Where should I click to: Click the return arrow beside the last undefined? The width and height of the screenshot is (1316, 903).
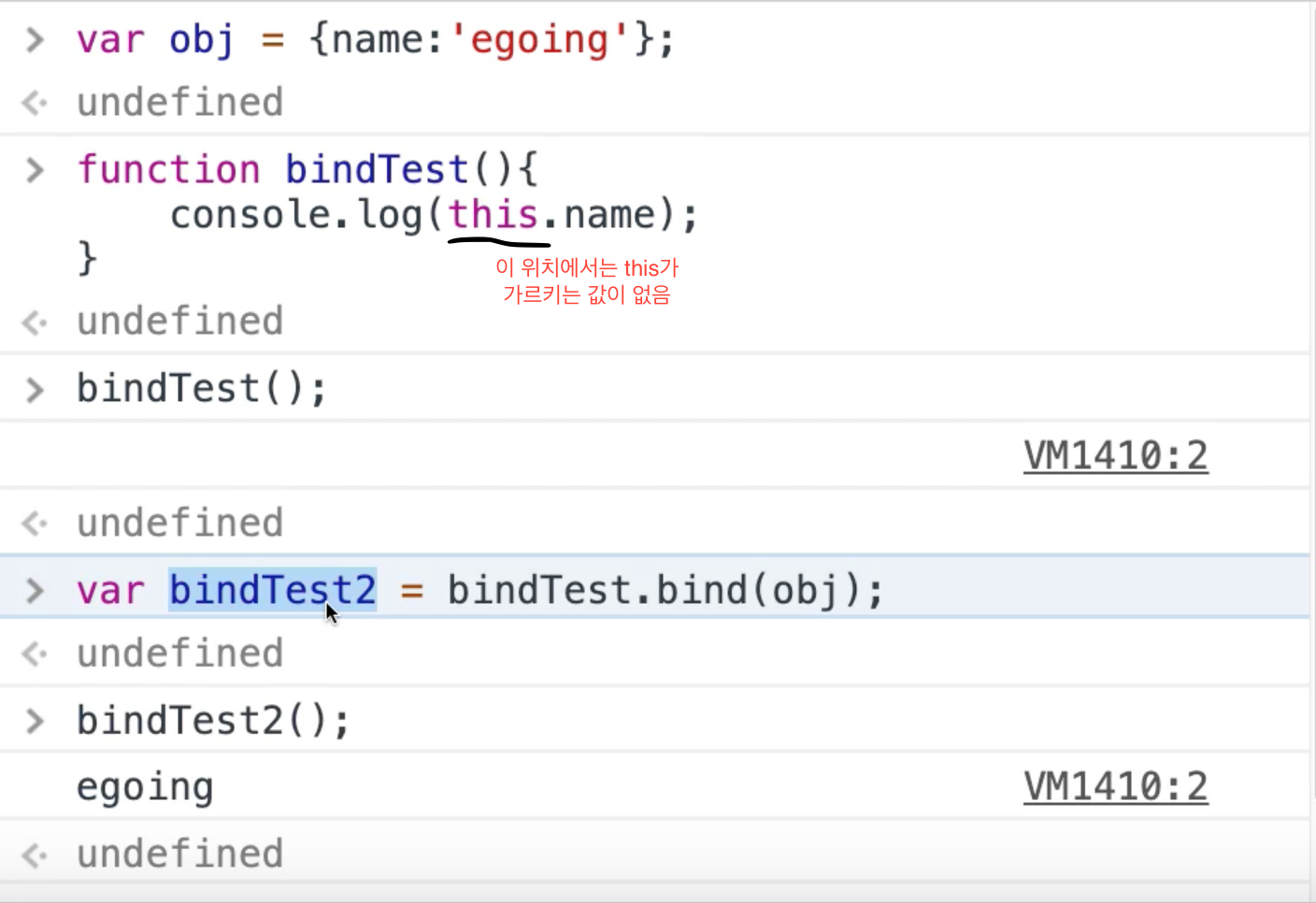point(35,854)
